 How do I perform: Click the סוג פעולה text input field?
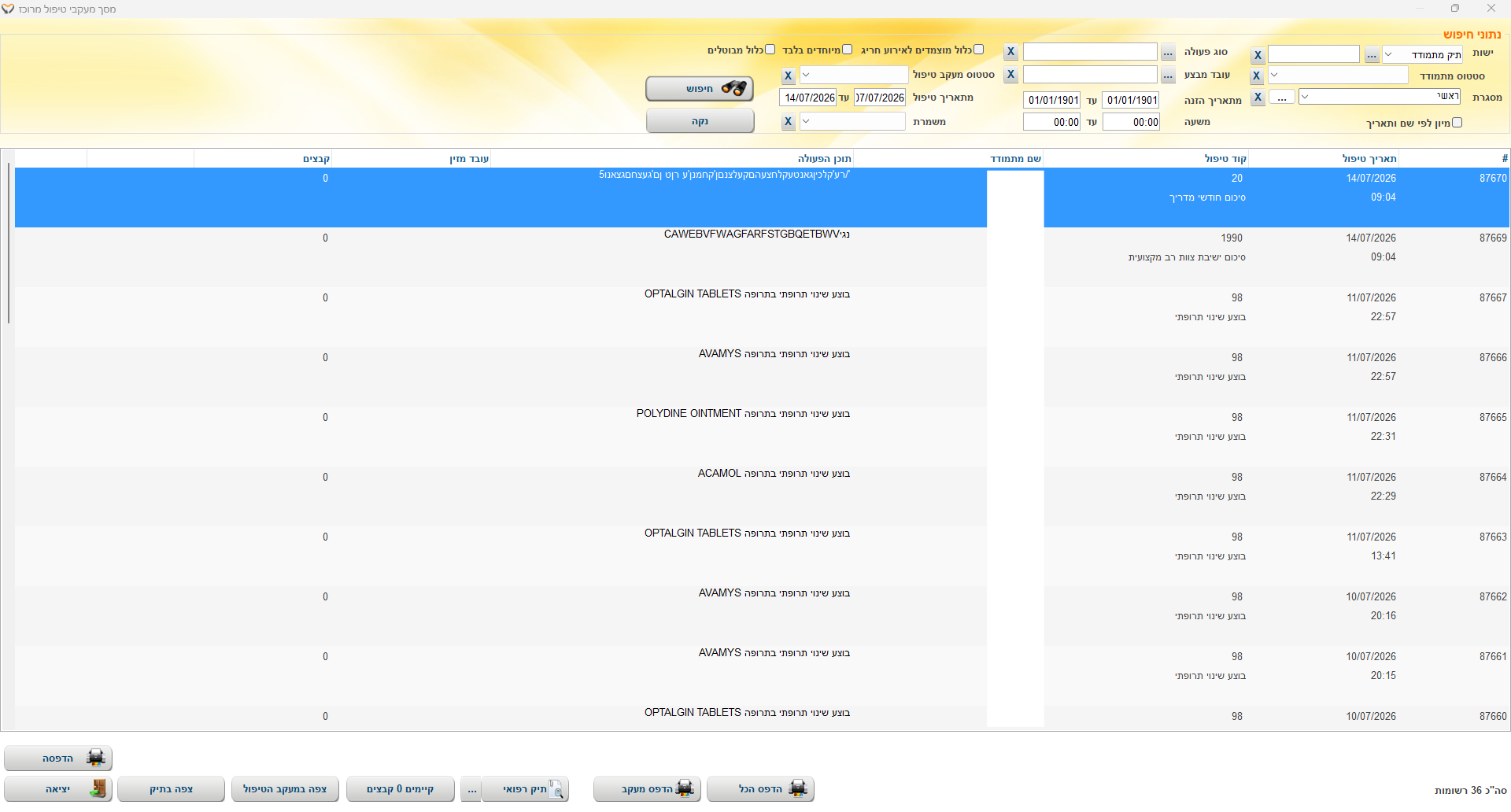pos(1090,52)
